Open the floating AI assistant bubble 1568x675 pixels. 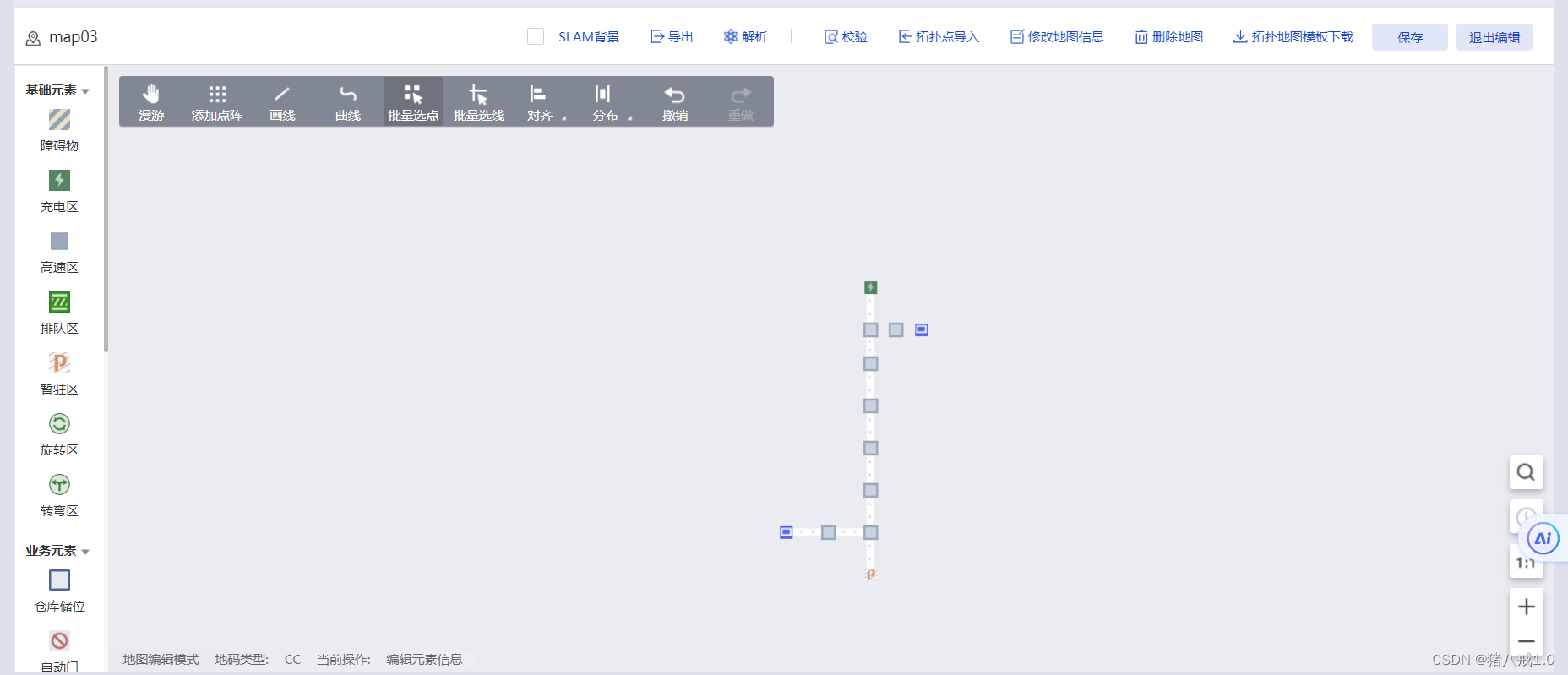(x=1543, y=538)
